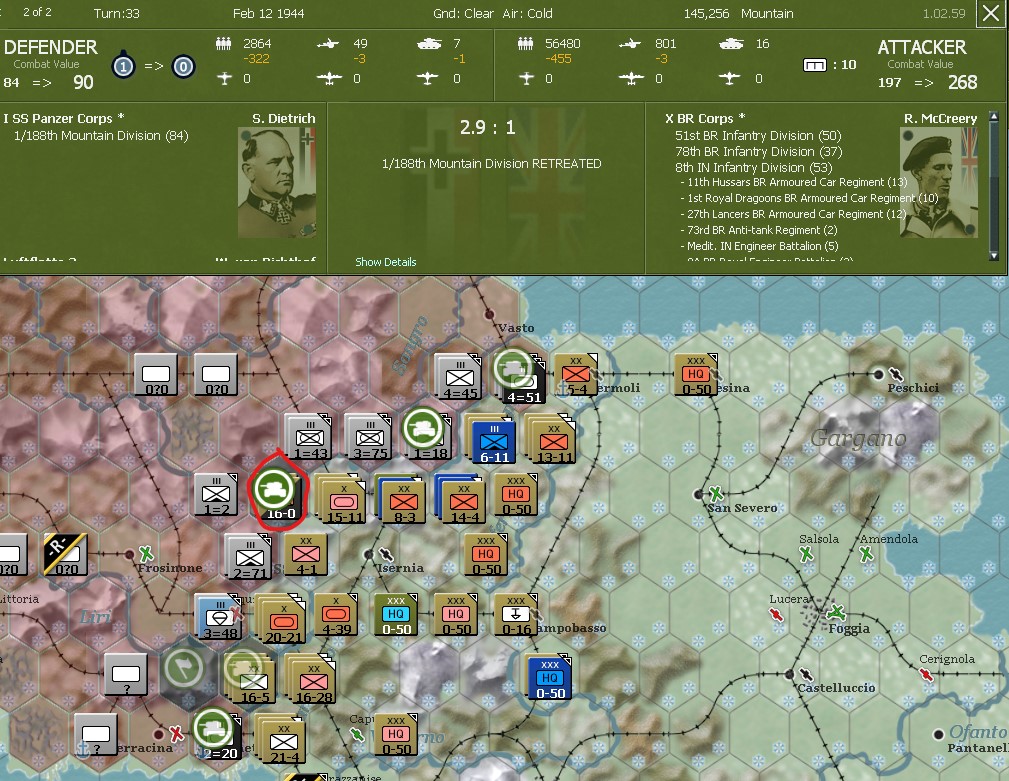Select the 15-11 armored brigade counter

click(x=343, y=498)
